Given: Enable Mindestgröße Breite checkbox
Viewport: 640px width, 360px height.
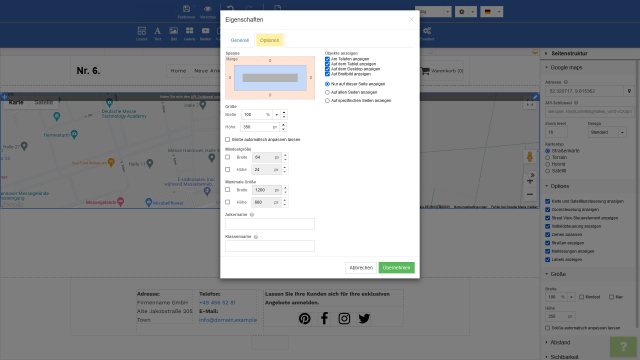Looking at the screenshot, I should click(228, 157).
